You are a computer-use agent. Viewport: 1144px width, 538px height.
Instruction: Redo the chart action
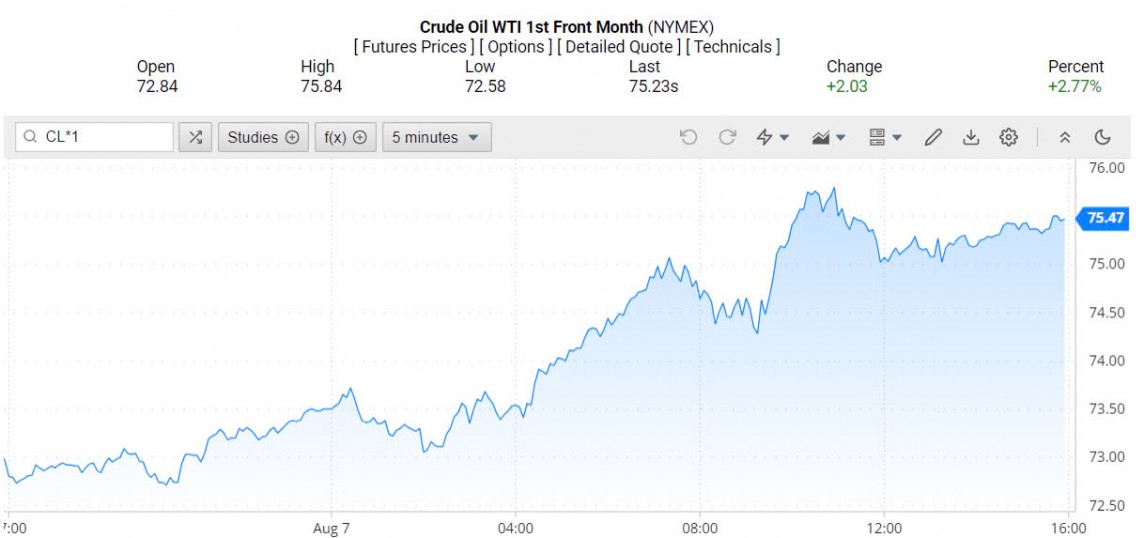[727, 137]
